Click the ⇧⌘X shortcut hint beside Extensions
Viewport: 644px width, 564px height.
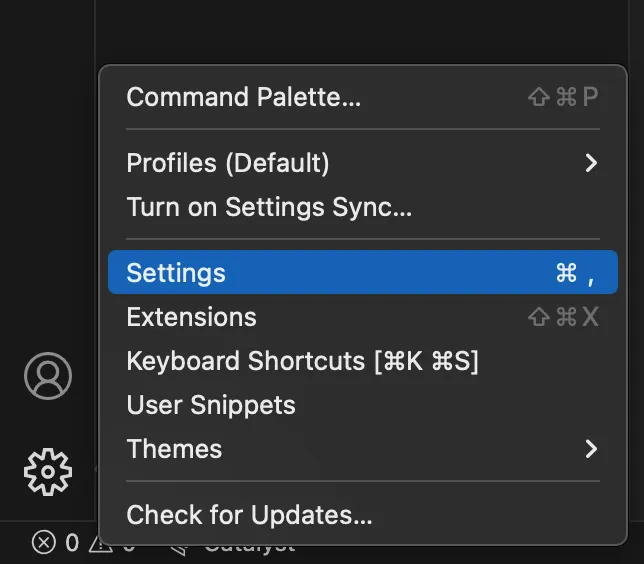[x=563, y=317]
